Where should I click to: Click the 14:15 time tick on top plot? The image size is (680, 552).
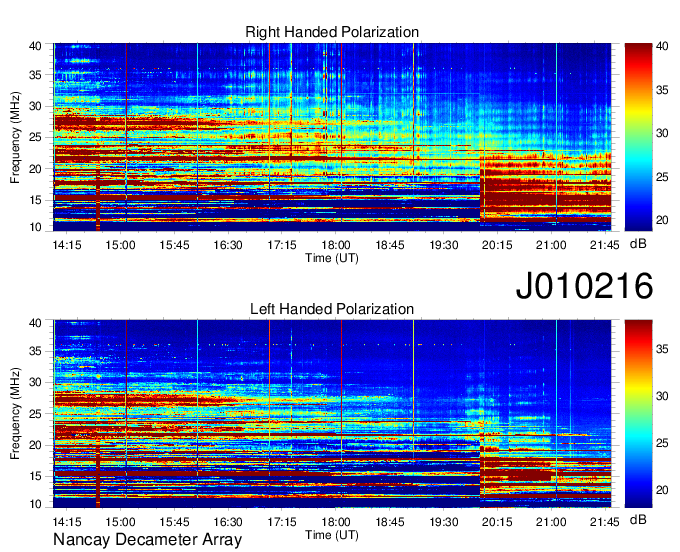67,245
